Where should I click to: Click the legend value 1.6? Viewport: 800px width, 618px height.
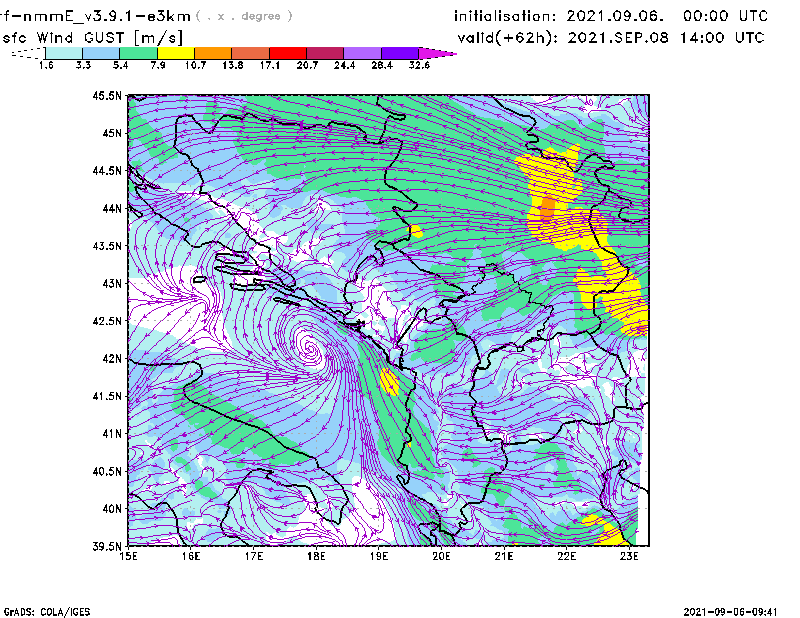tap(46, 65)
